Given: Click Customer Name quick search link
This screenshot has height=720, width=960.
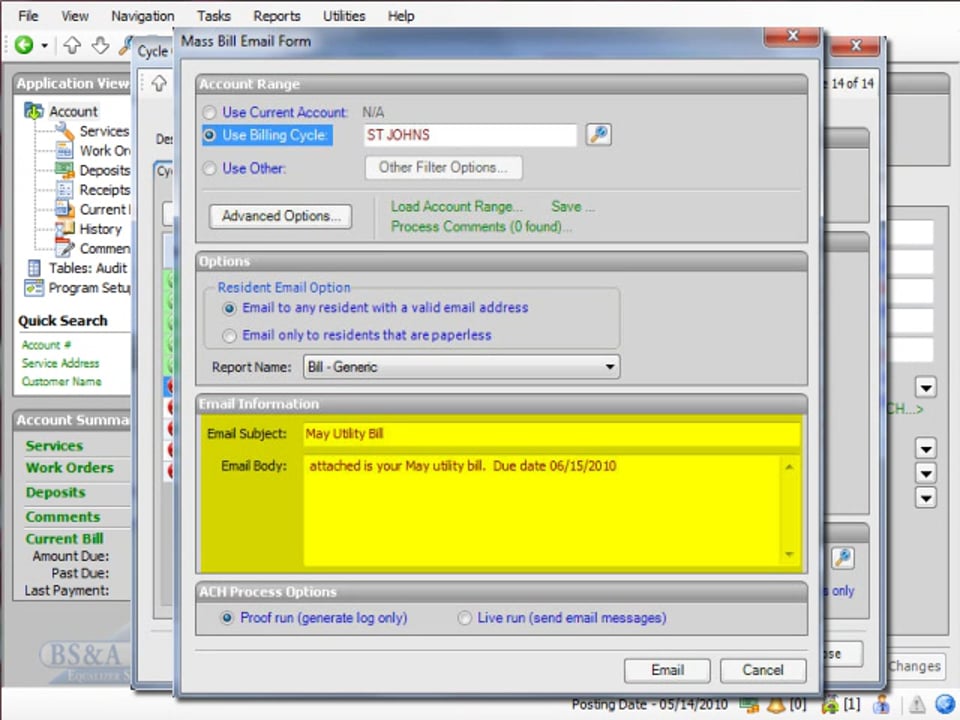Looking at the screenshot, I should (x=62, y=382).
